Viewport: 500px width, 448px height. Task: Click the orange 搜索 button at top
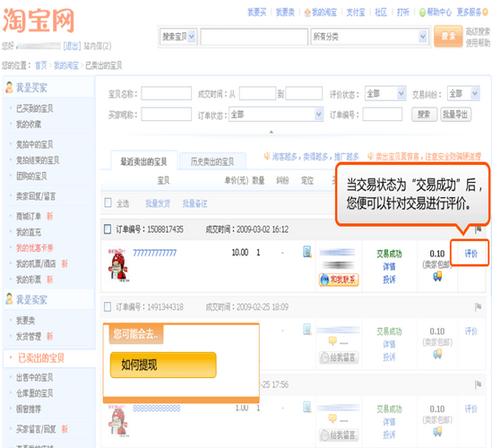tap(448, 36)
